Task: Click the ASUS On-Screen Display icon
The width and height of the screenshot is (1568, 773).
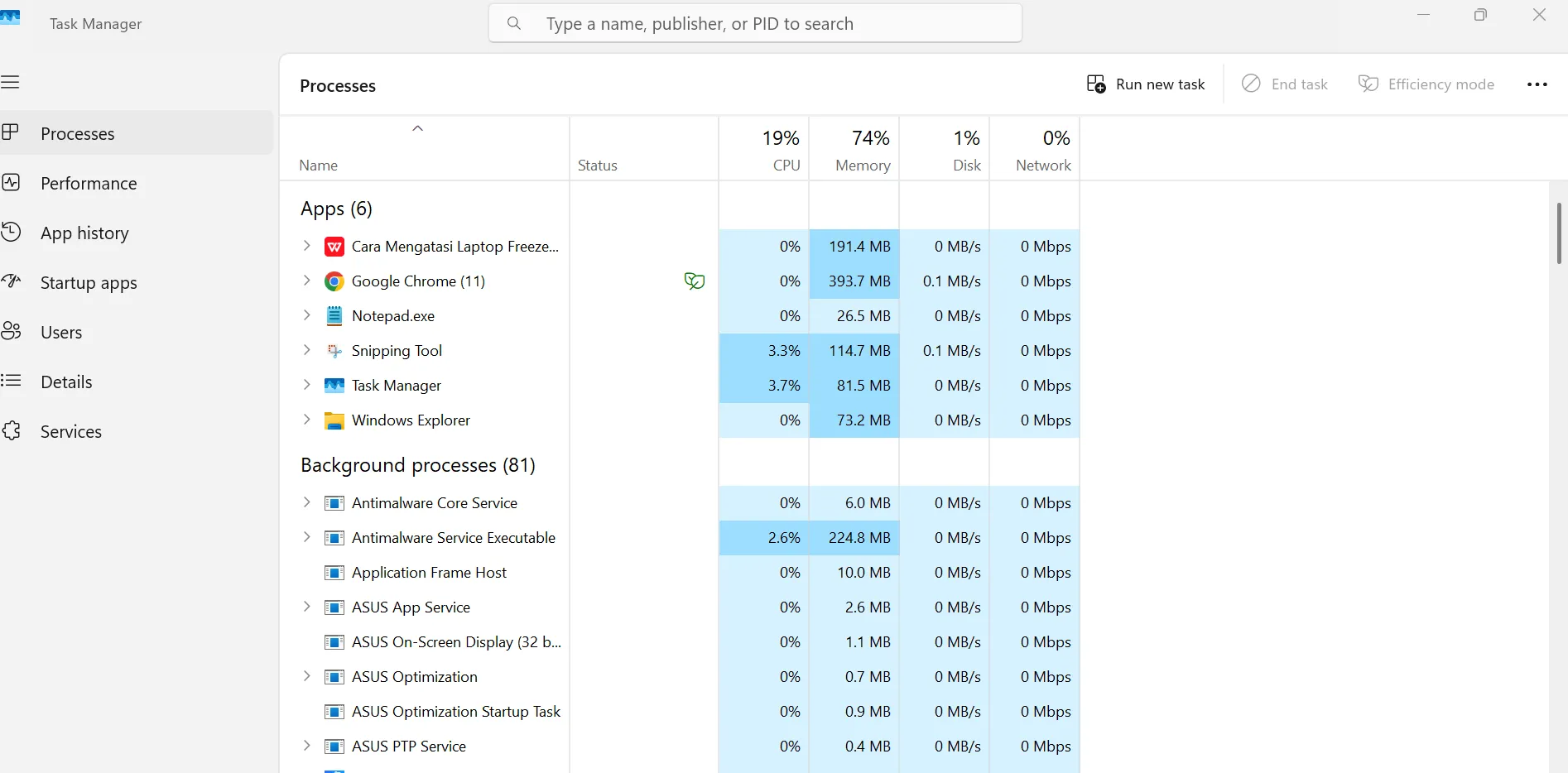Action: (x=334, y=642)
